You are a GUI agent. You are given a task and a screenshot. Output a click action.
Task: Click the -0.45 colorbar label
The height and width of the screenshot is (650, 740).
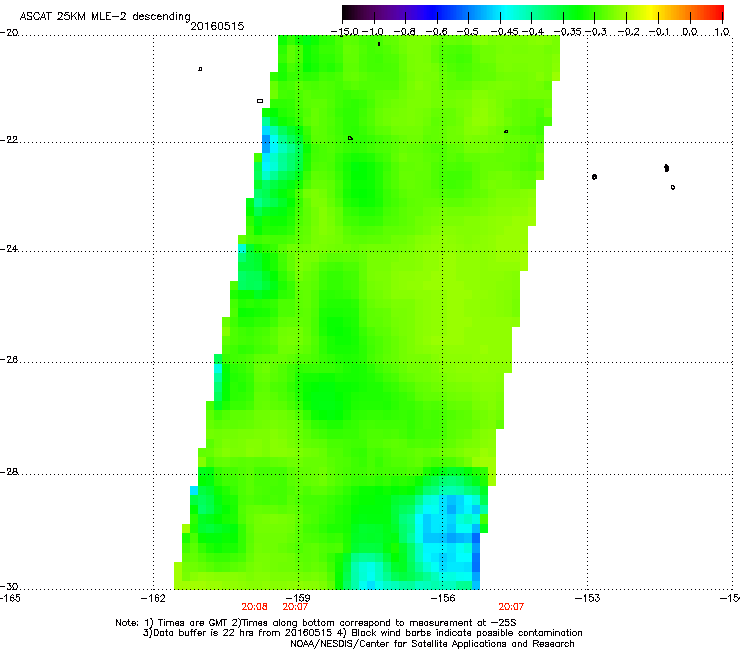click(x=504, y=32)
